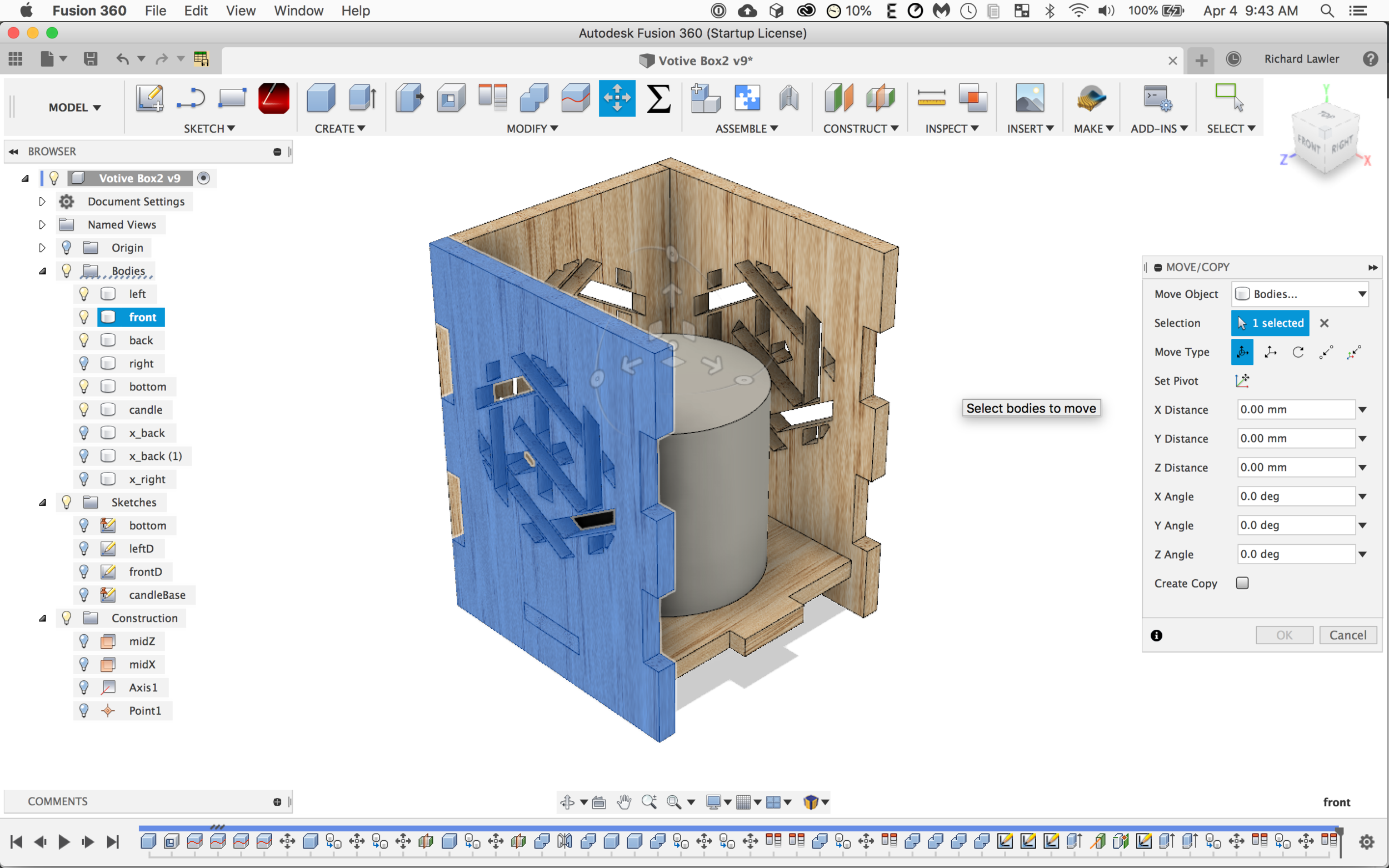
Task: Add a new design tab
Action: coord(1201,60)
